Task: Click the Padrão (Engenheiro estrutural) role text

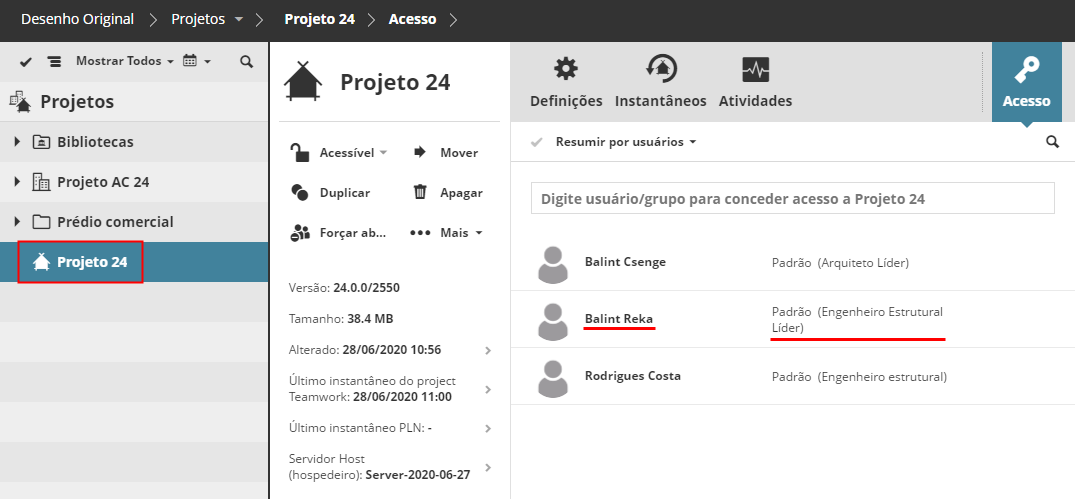Action: (x=860, y=376)
